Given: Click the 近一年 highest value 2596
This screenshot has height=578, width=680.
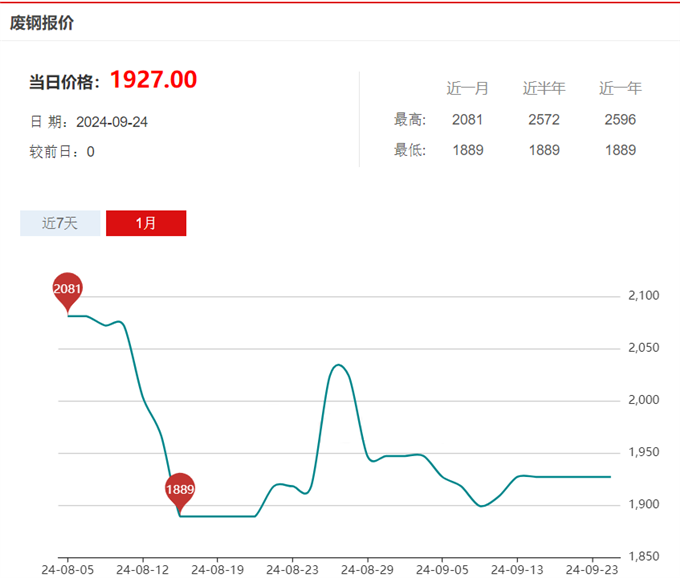Looking at the screenshot, I should (x=620, y=120).
